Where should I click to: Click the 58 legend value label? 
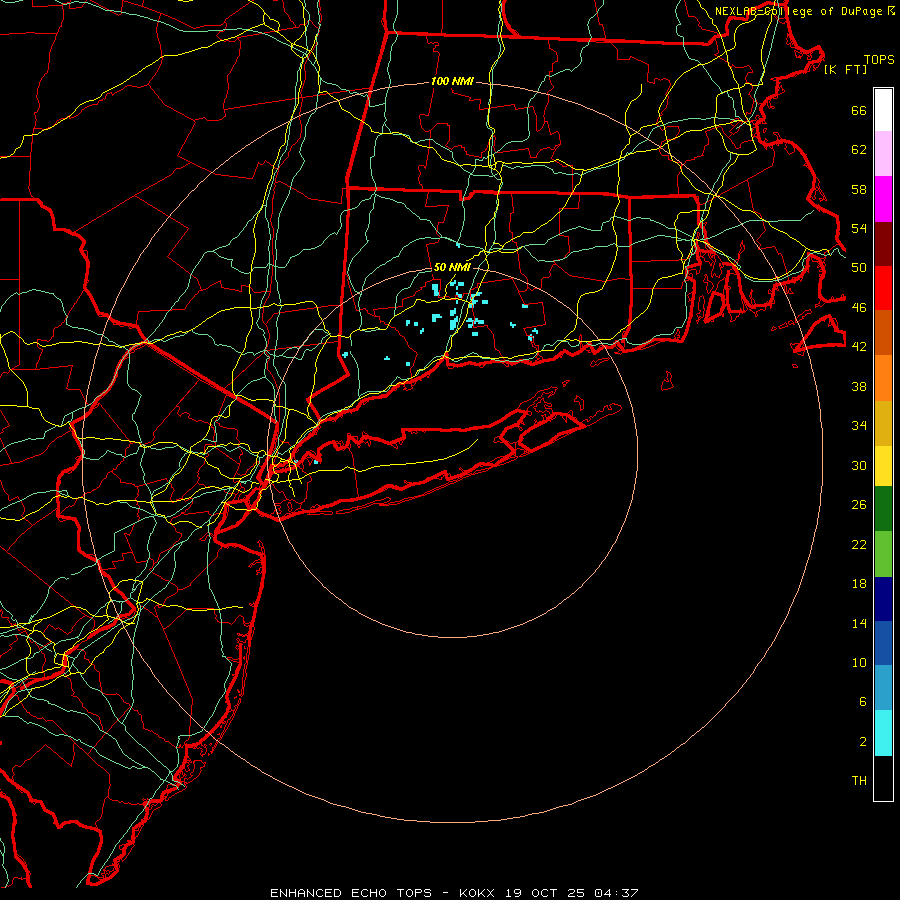pos(859,189)
